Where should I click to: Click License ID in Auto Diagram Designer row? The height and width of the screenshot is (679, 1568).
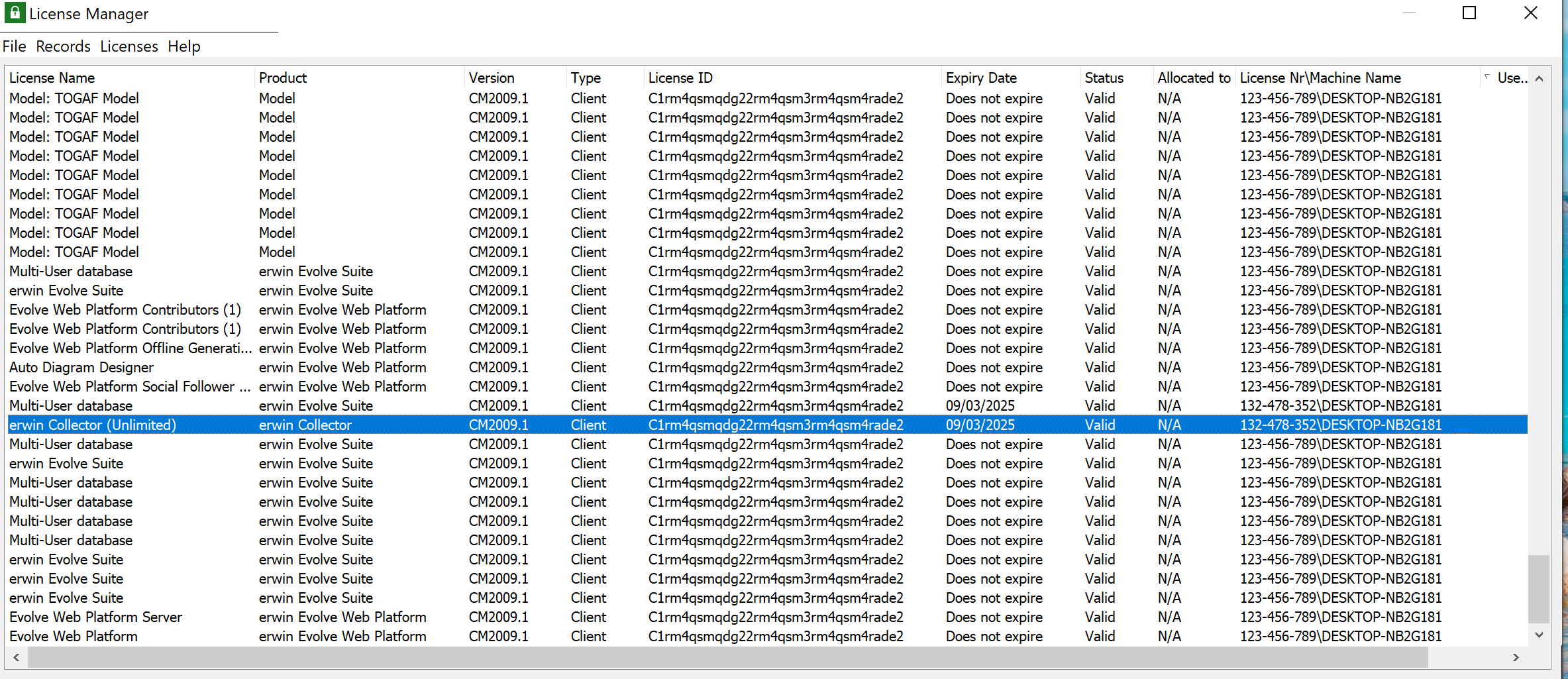tap(776, 367)
